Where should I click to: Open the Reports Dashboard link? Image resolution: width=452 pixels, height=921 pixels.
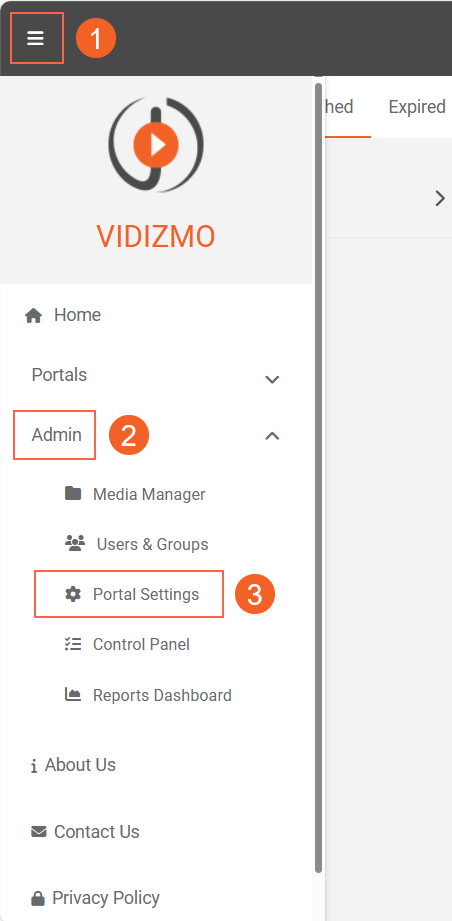[162, 695]
